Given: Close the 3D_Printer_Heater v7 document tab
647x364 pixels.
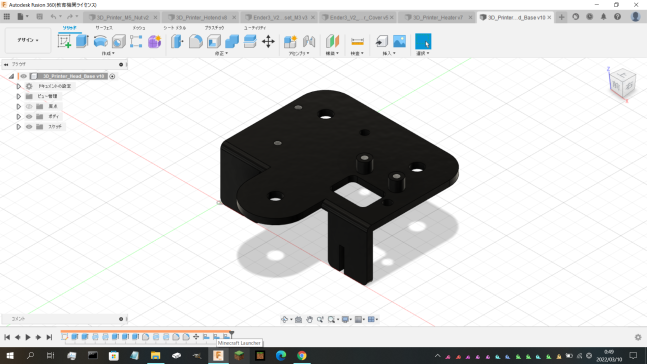Looking at the screenshot, I should tap(470, 17).
